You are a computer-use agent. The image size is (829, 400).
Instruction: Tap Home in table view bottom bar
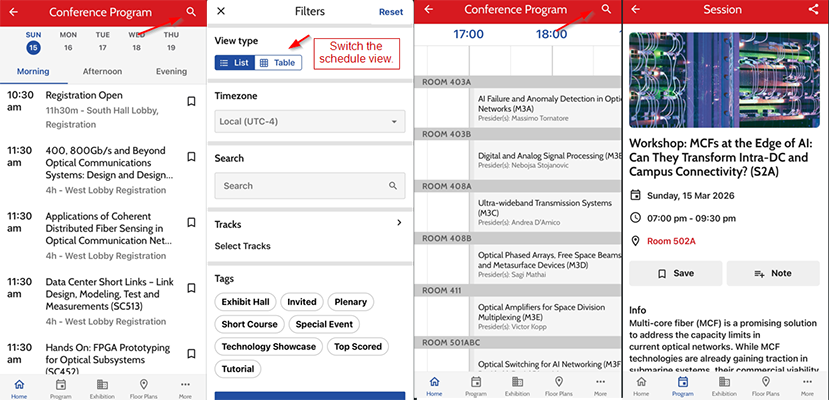(434, 386)
